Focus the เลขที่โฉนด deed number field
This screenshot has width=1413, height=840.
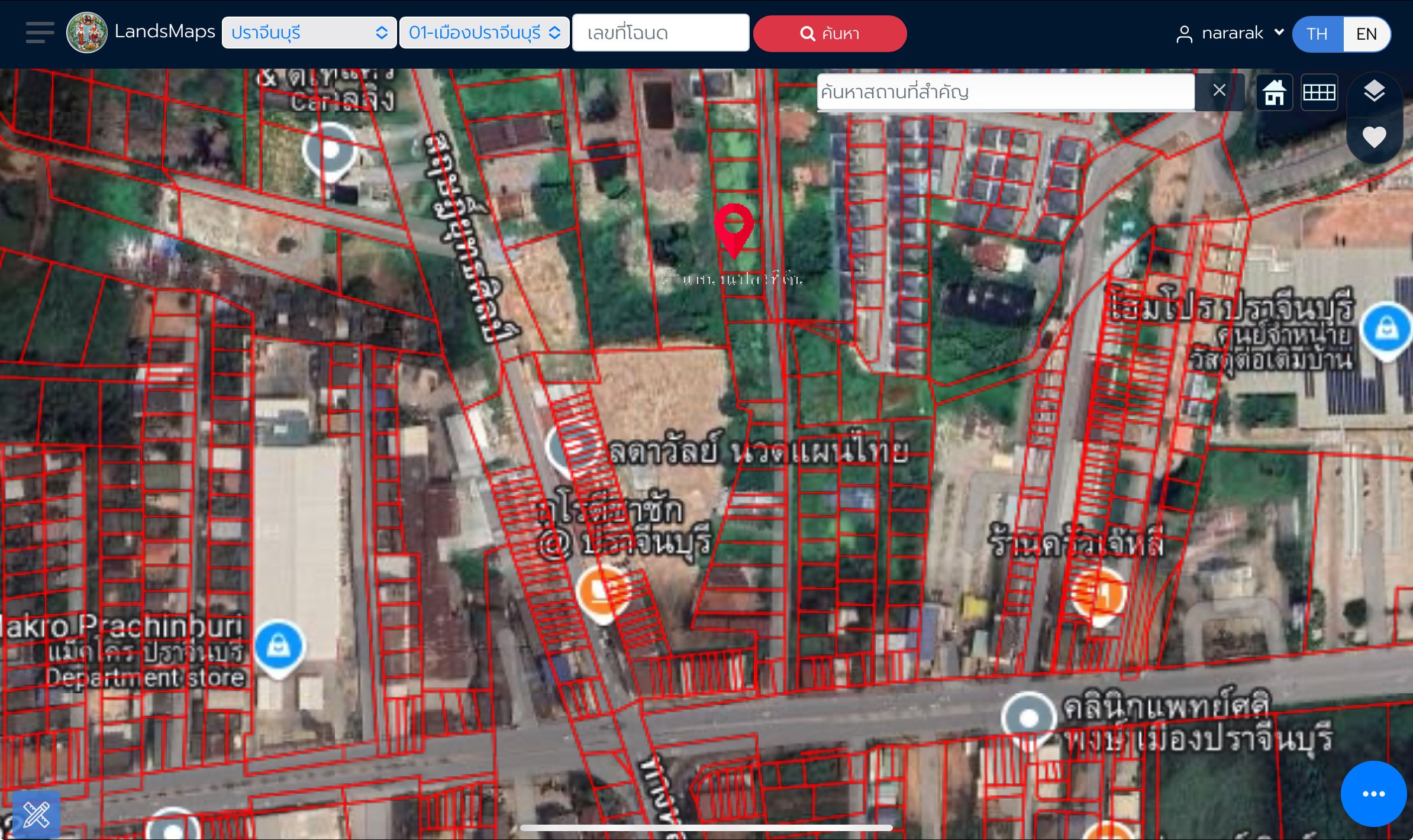click(x=661, y=33)
